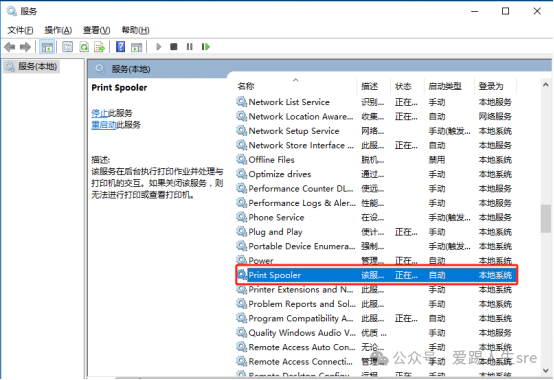Toggle the show/hide console tree icon

pyautogui.click(x=47, y=47)
